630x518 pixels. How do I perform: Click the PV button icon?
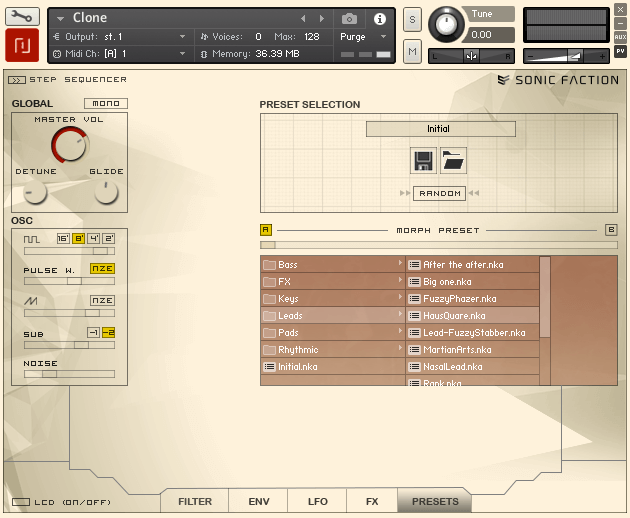pyautogui.click(x=620, y=51)
